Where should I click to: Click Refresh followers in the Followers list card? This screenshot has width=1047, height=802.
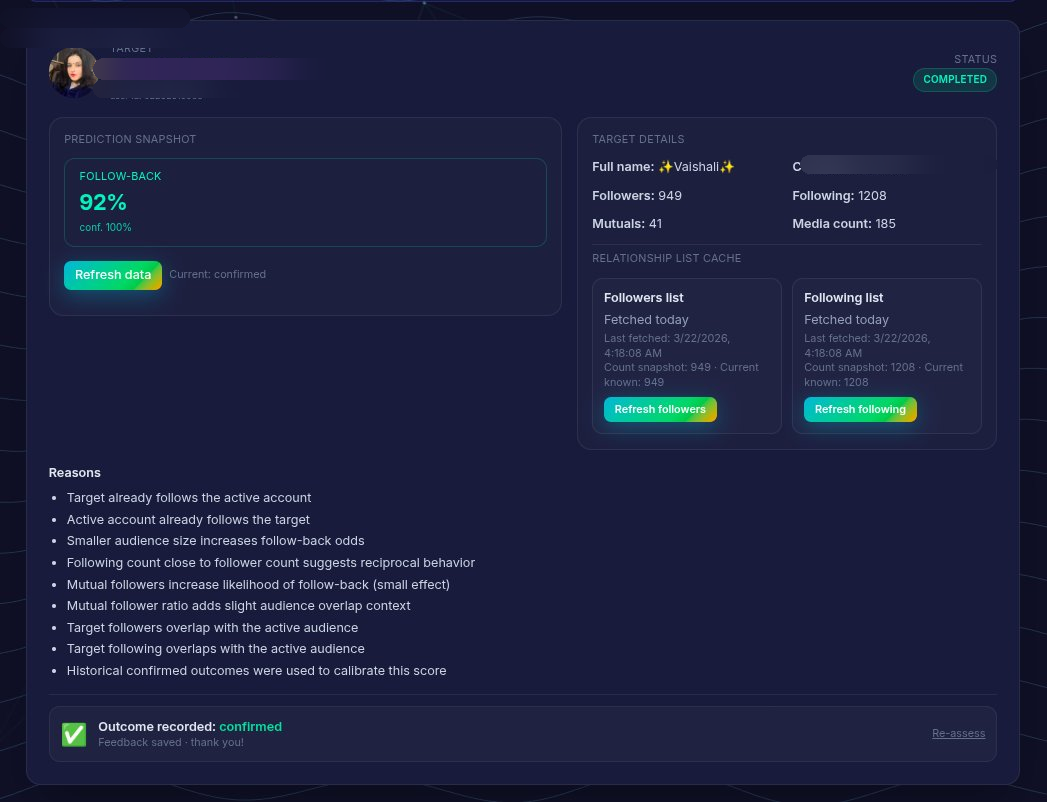pos(660,409)
